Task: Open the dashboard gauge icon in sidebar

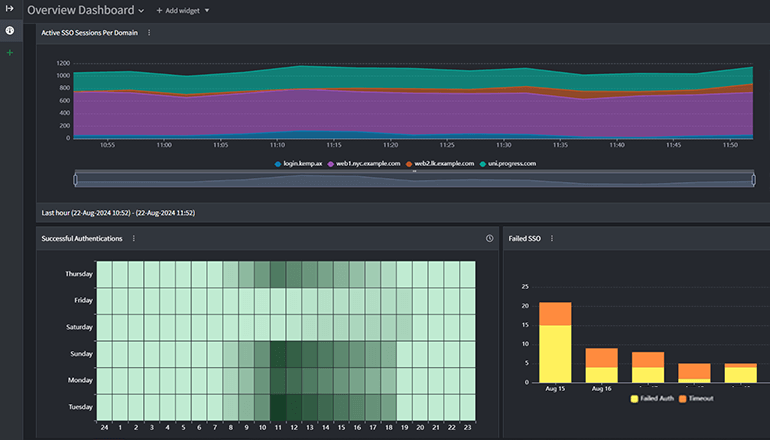Action: point(10,31)
